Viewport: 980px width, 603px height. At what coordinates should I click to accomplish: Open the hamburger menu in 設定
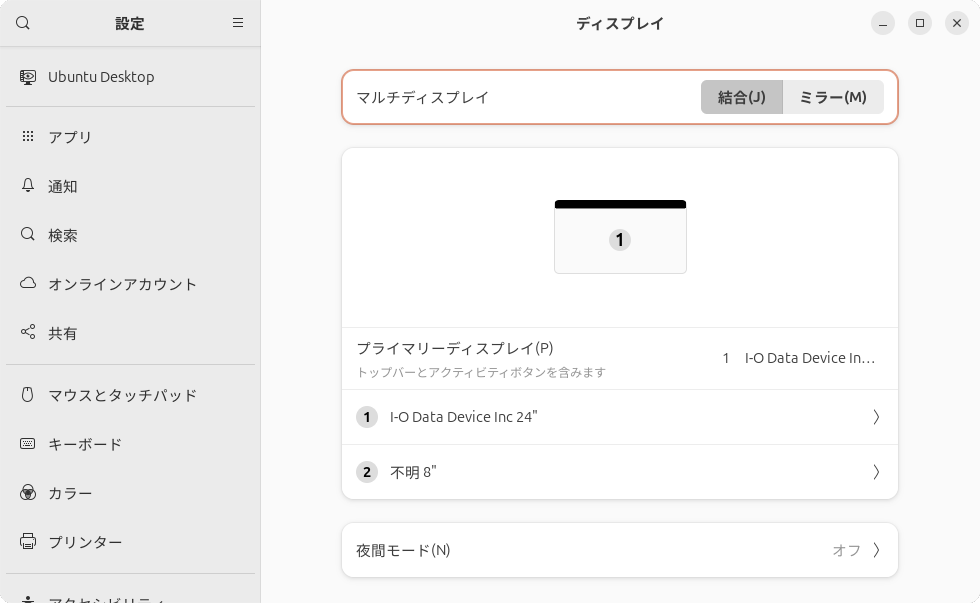pyautogui.click(x=238, y=22)
